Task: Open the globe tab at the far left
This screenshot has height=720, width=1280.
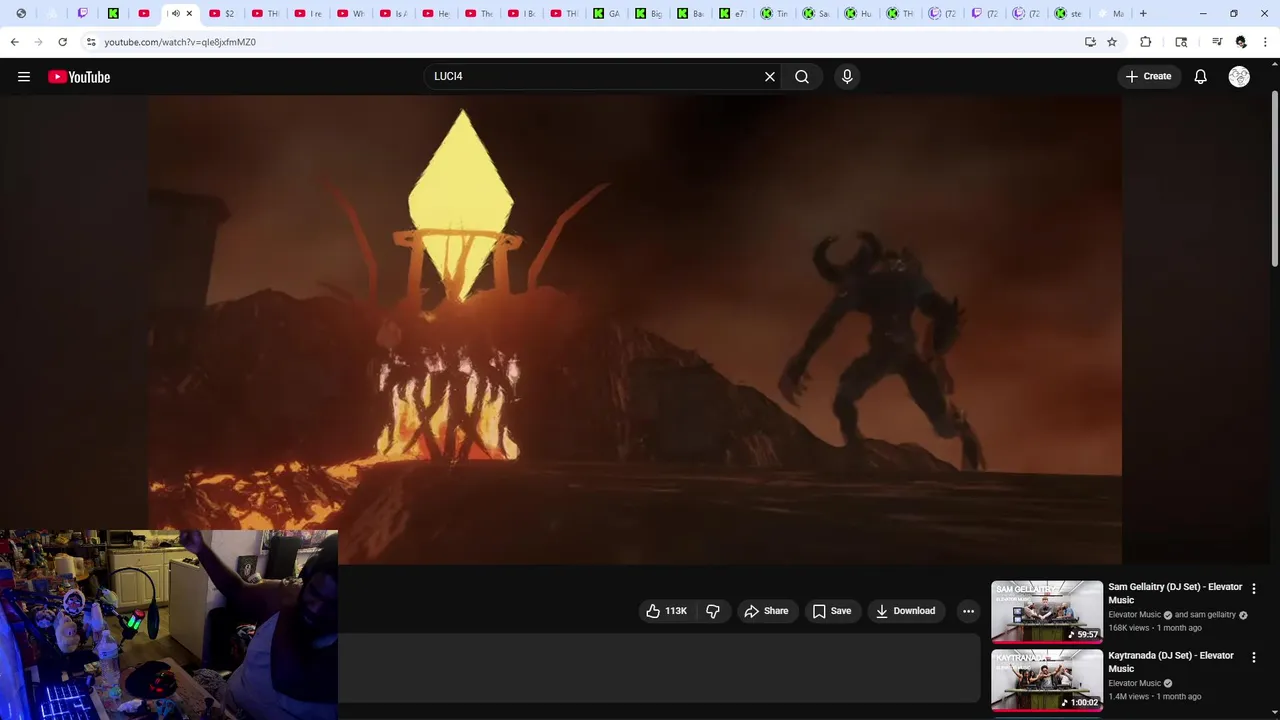Action: 21,14
